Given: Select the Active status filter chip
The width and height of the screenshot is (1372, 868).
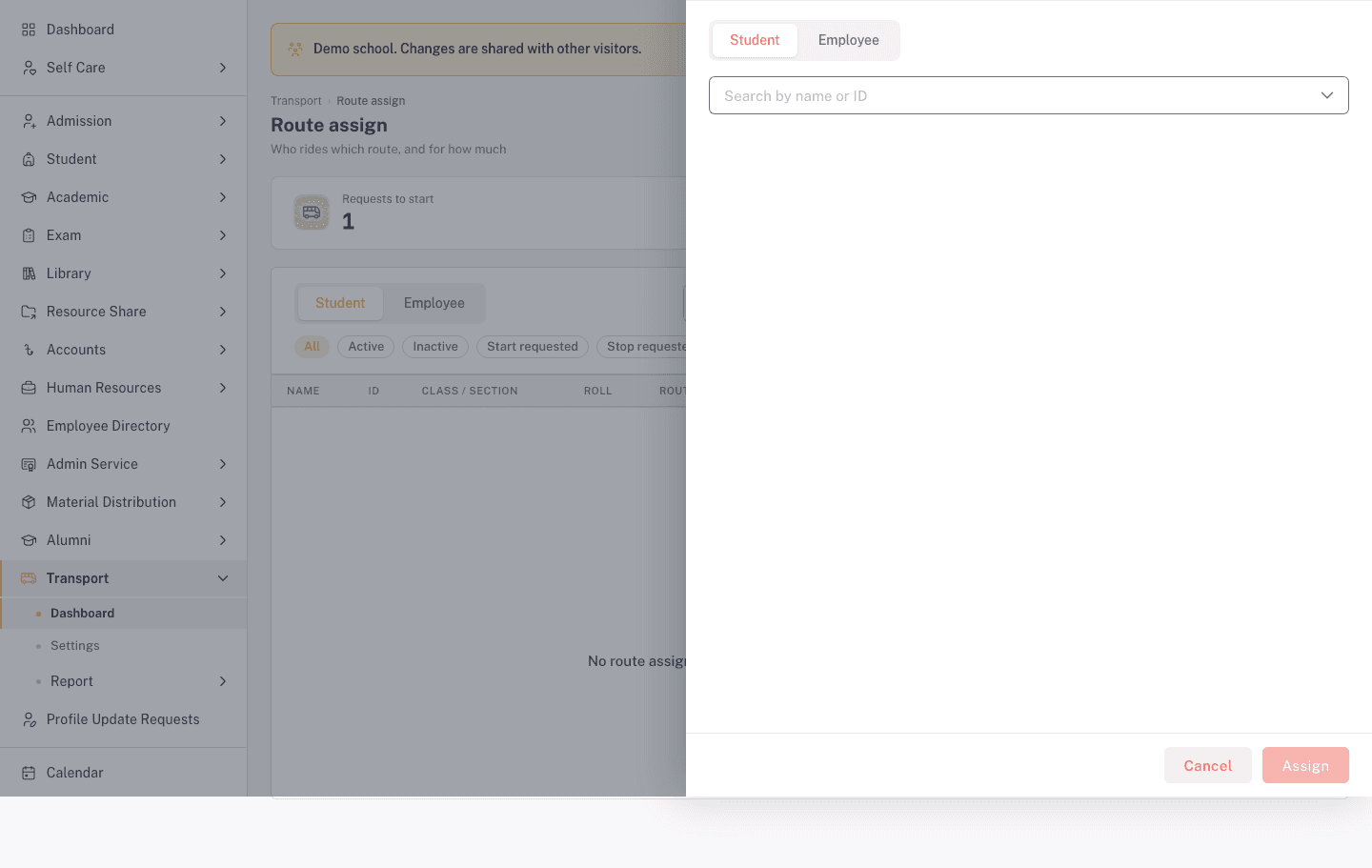Looking at the screenshot, I should (x=366, y=347).
